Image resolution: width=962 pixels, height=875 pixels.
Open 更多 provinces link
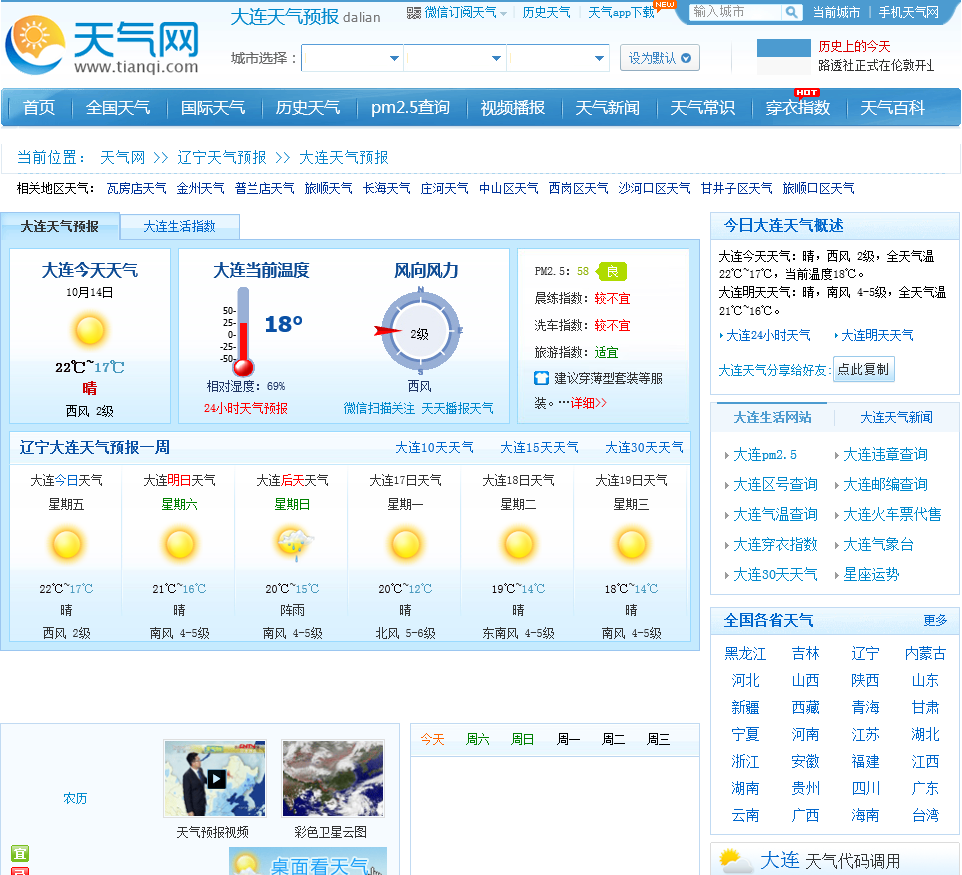pyautogui.click(x=935, y=620)
